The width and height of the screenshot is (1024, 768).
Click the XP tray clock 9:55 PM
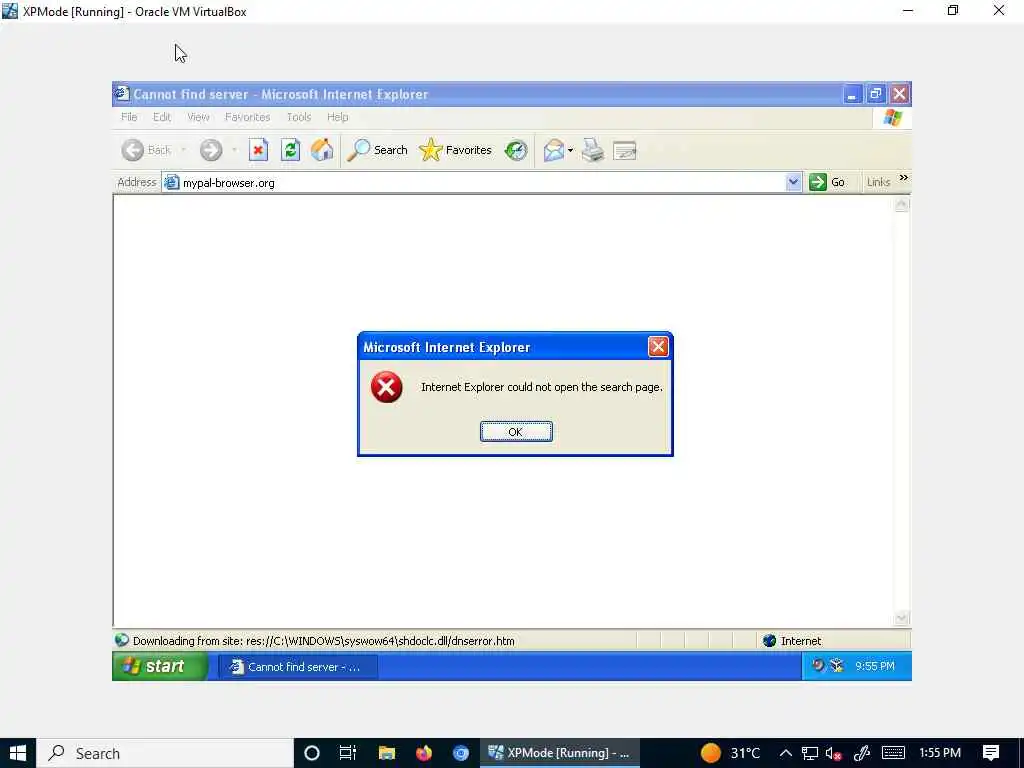[874, 666]
